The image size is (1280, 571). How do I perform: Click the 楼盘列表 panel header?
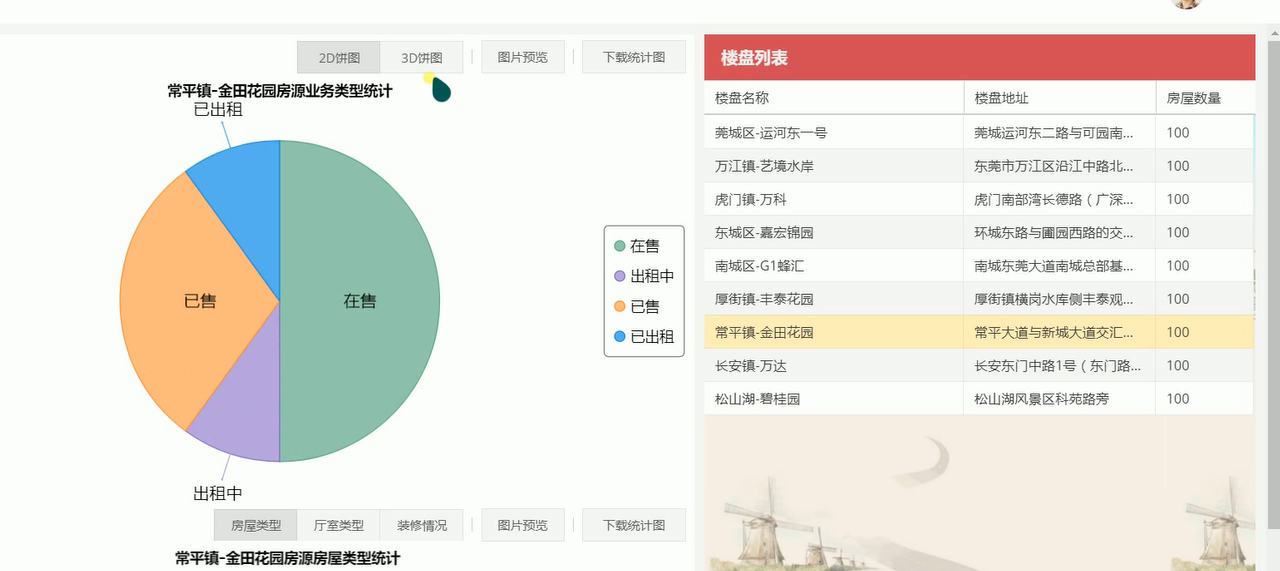[979, 57]
